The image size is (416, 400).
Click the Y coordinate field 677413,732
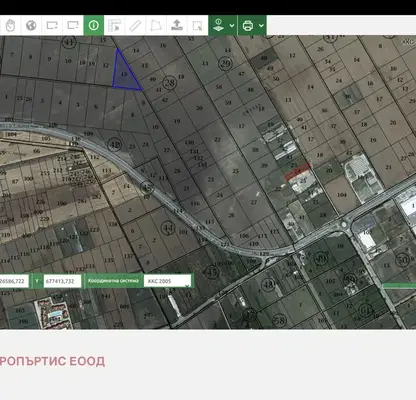click(x=62, y=281)
